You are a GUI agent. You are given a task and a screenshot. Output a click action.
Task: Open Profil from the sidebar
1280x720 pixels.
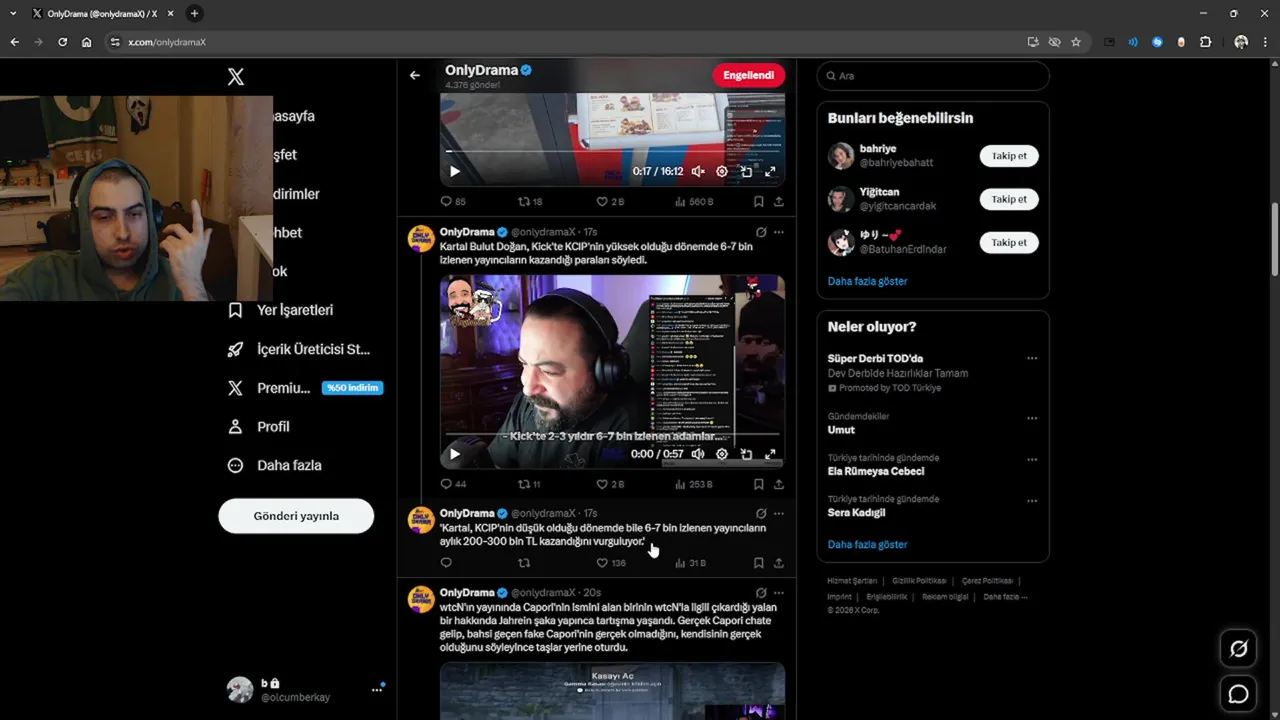pos(259,426)
